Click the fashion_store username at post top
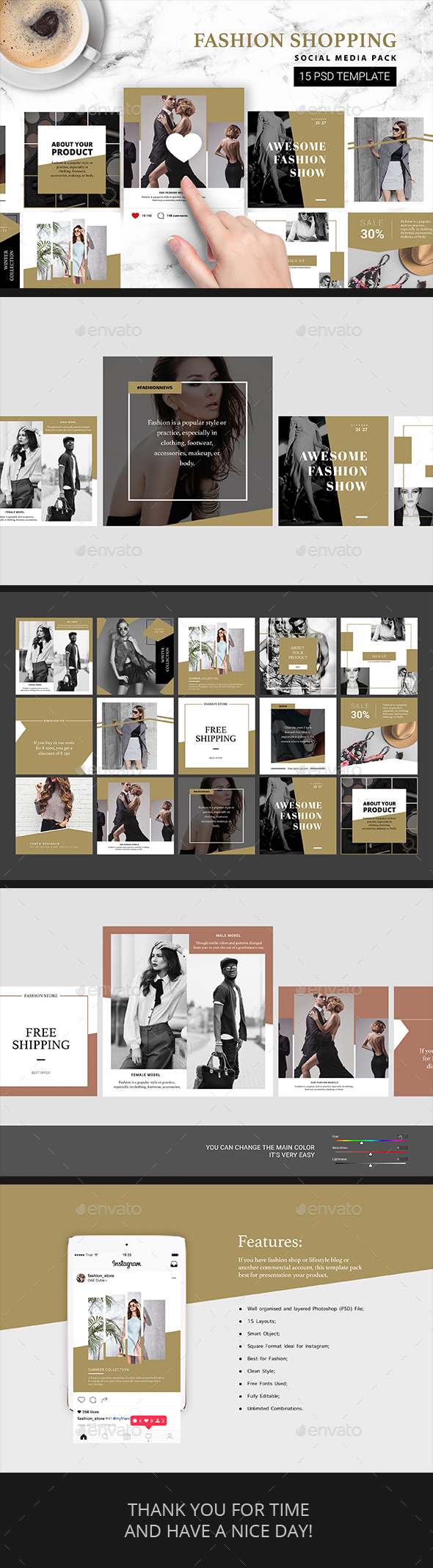The image size is (433, 1568). pyautogui.click(x=101, y=1275)
